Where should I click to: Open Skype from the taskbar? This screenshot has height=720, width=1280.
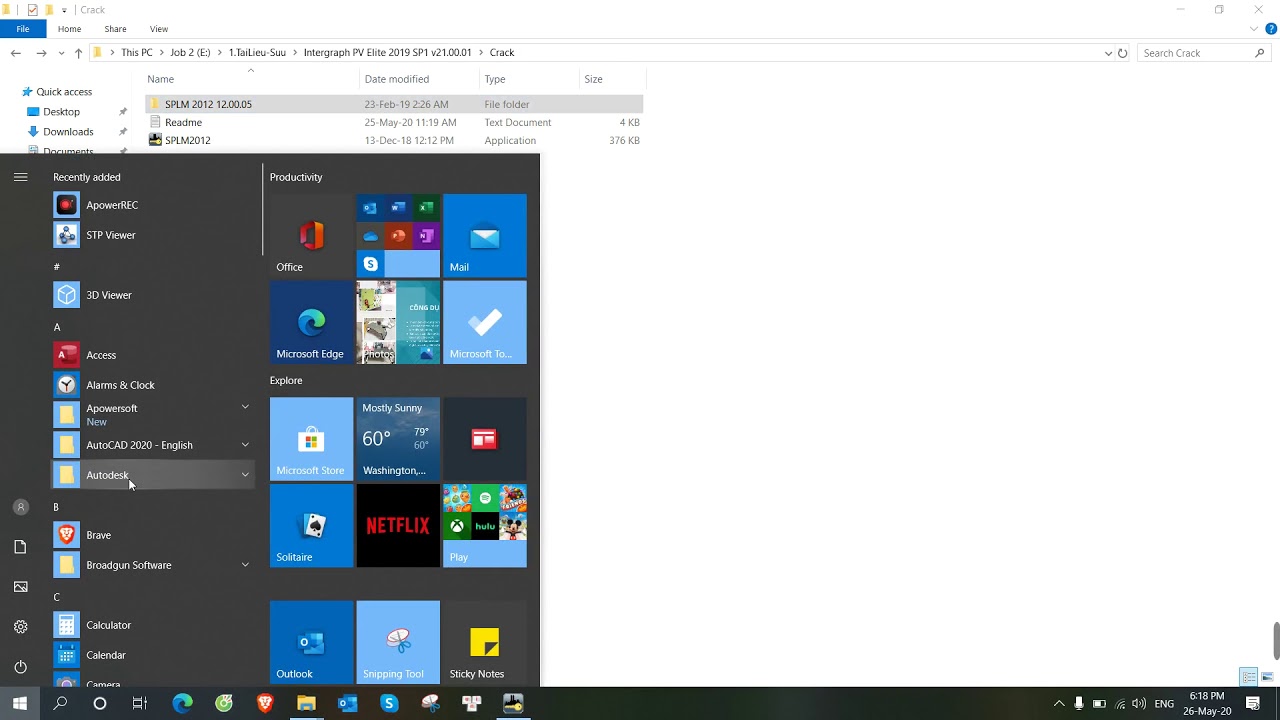coord(389,704)
